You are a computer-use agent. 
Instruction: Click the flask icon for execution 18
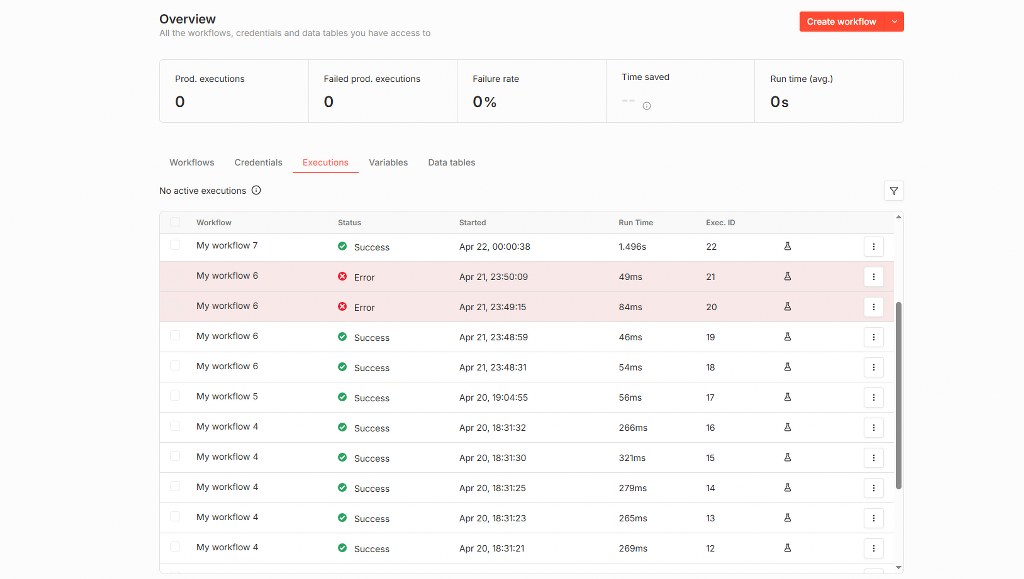[787, 367]
